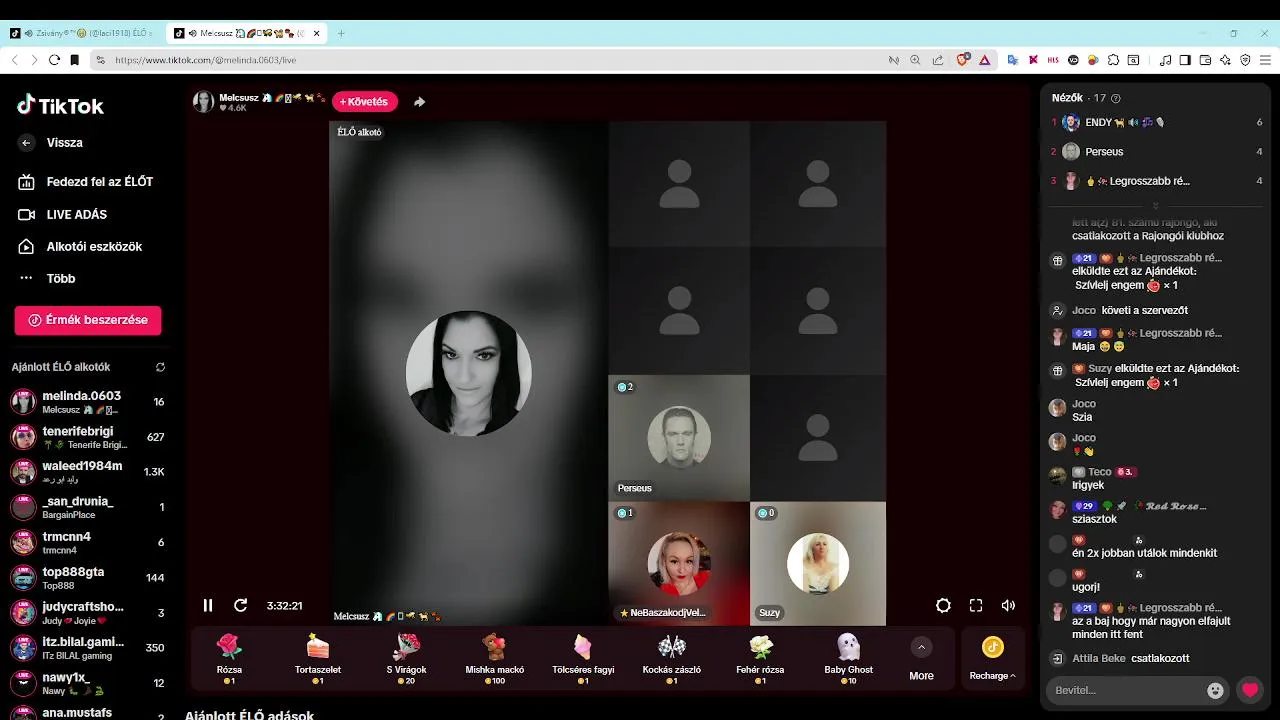Open trmcnn4 live channel

(88, 542)
